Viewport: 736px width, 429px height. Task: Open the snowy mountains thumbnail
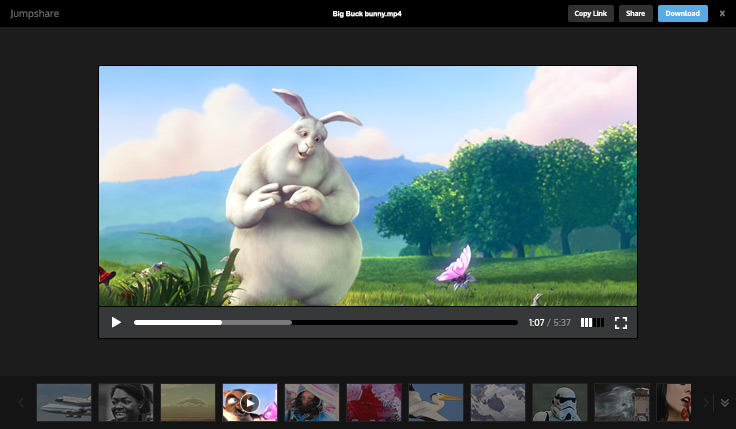point(498,402)
